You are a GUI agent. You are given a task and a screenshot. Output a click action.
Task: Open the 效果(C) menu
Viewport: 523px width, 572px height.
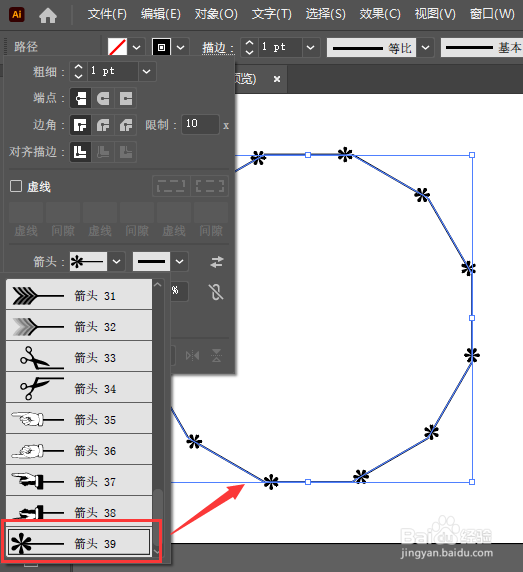point(380,14)
